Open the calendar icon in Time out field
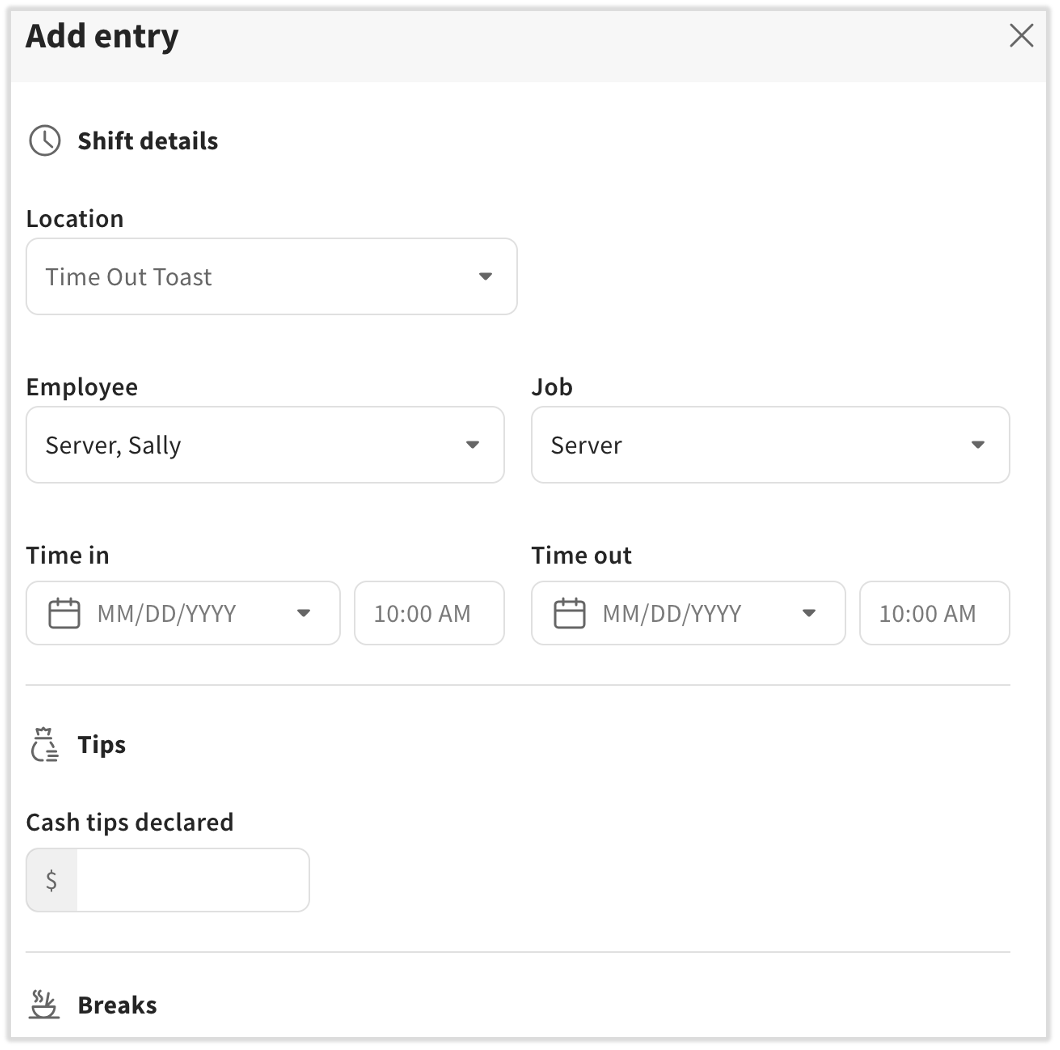 click(x=569, y=613)
